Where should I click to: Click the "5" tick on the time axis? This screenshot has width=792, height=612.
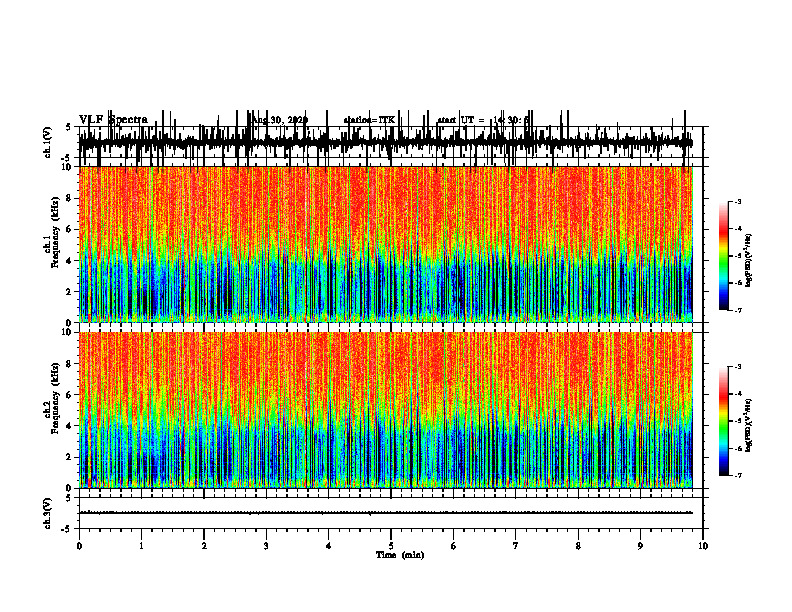click(391, 546)
